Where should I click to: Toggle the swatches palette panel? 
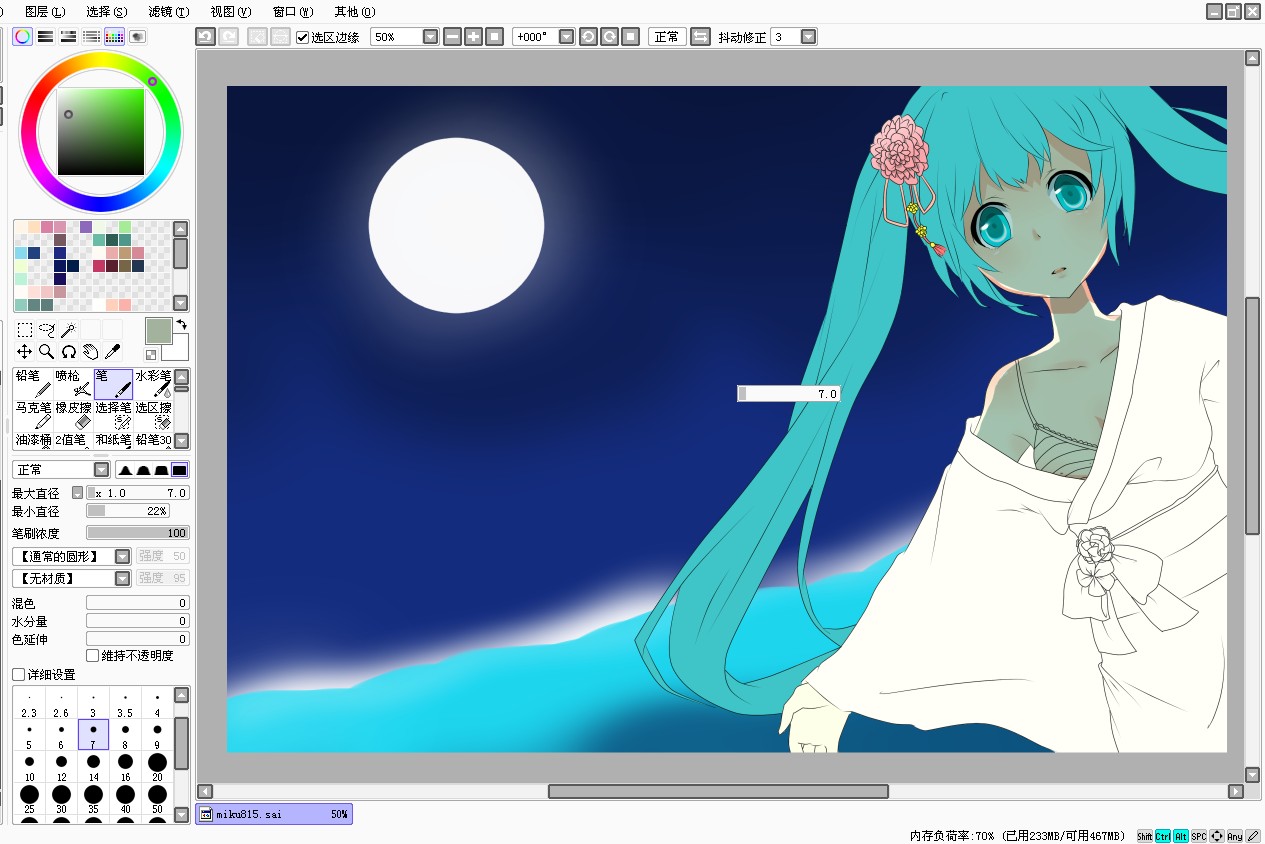114,37
